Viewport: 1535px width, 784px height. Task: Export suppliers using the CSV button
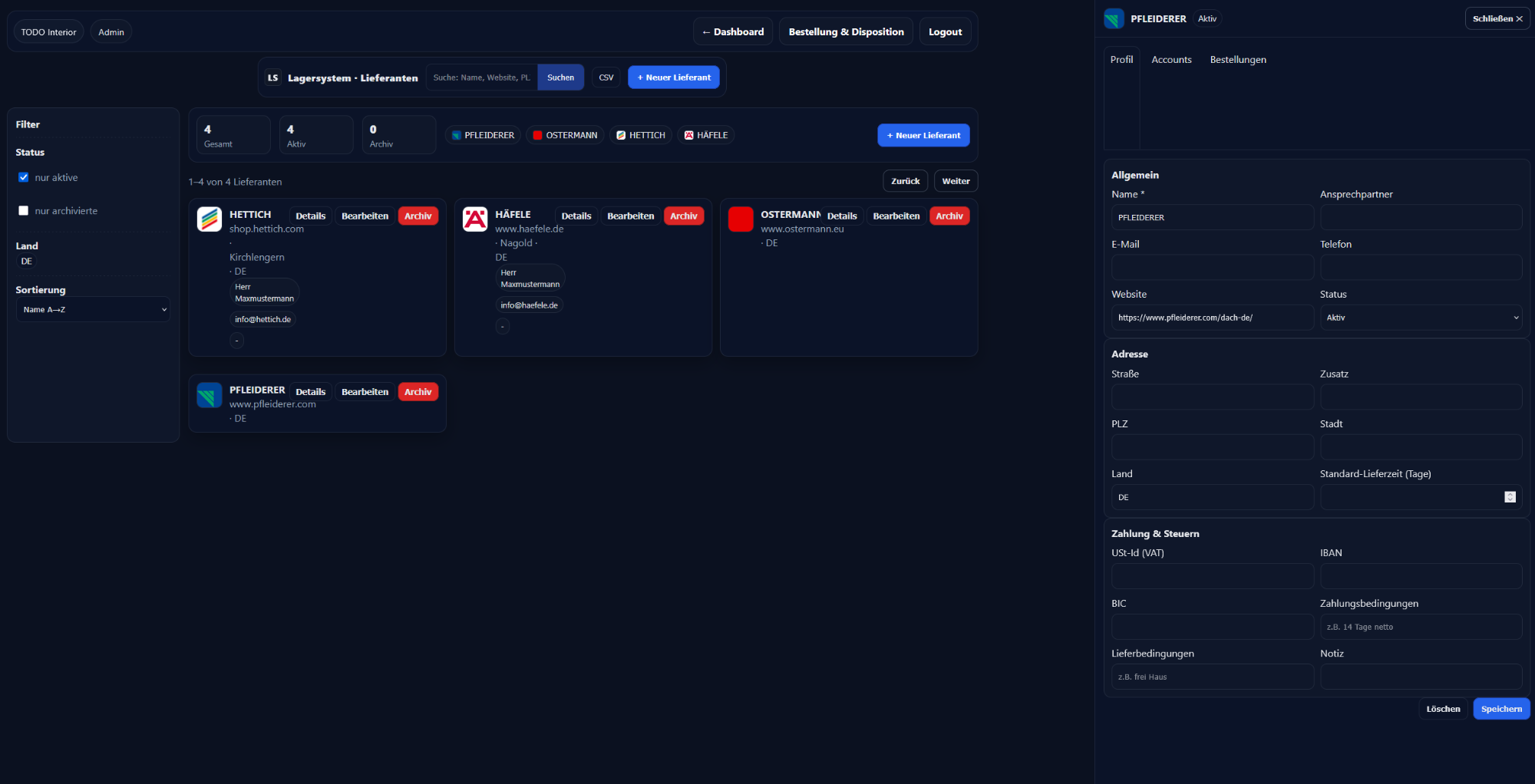pos(606,77)
